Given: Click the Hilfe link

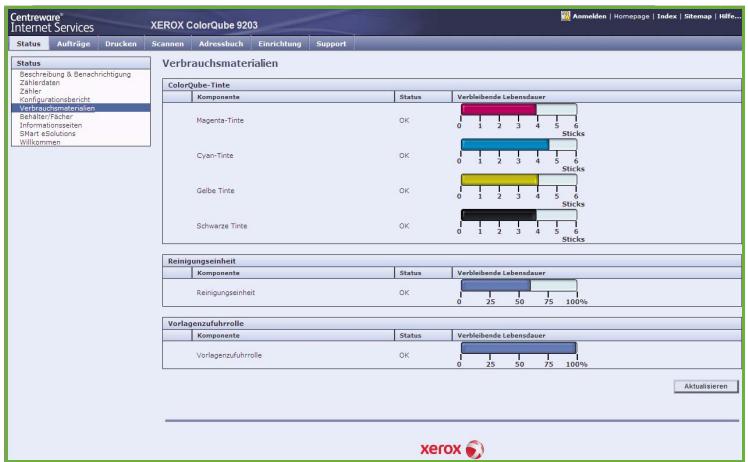Looking at the screenshot, I should 729,16.
